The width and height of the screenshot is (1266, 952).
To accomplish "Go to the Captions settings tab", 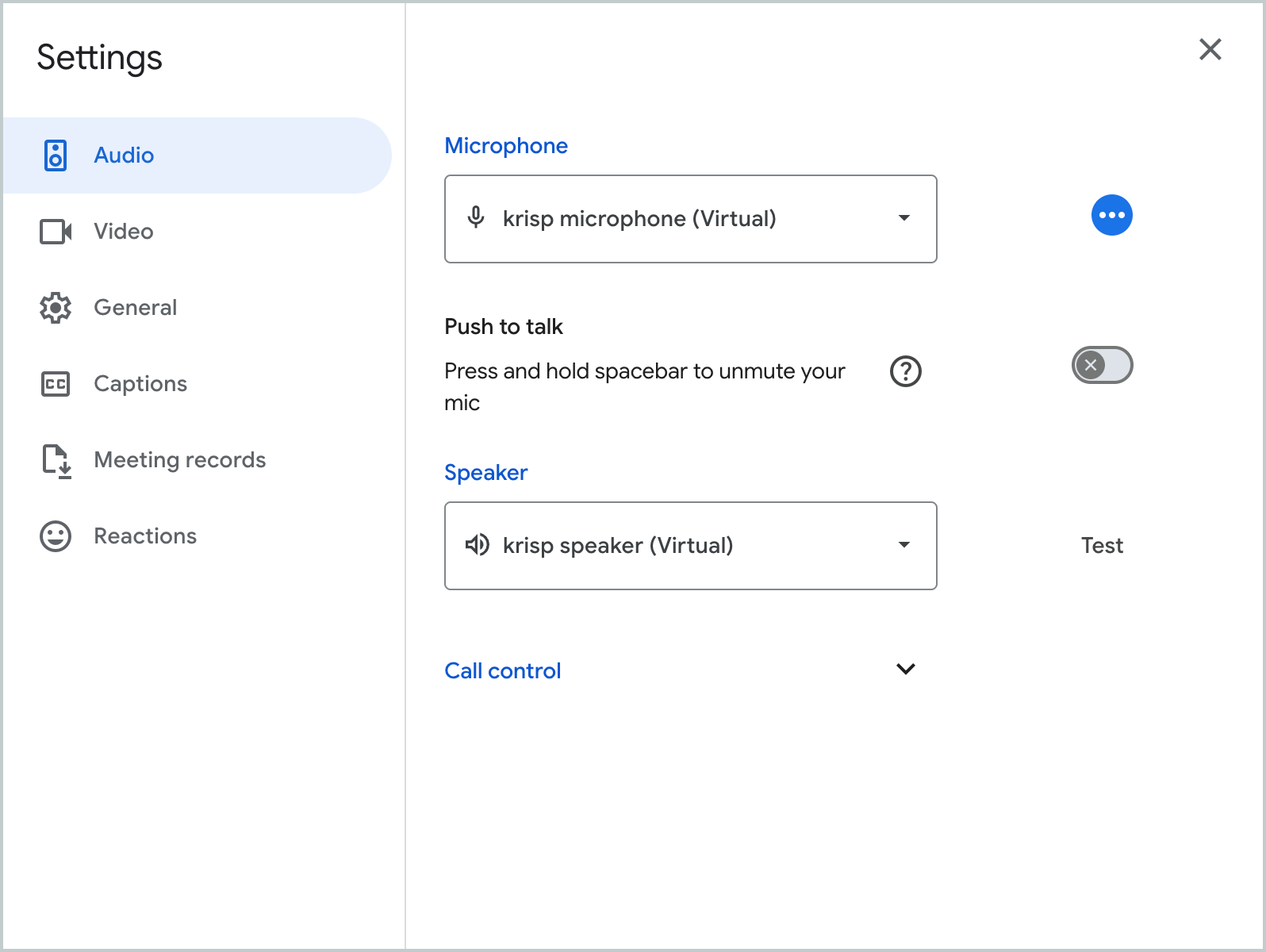I will 197,384.
